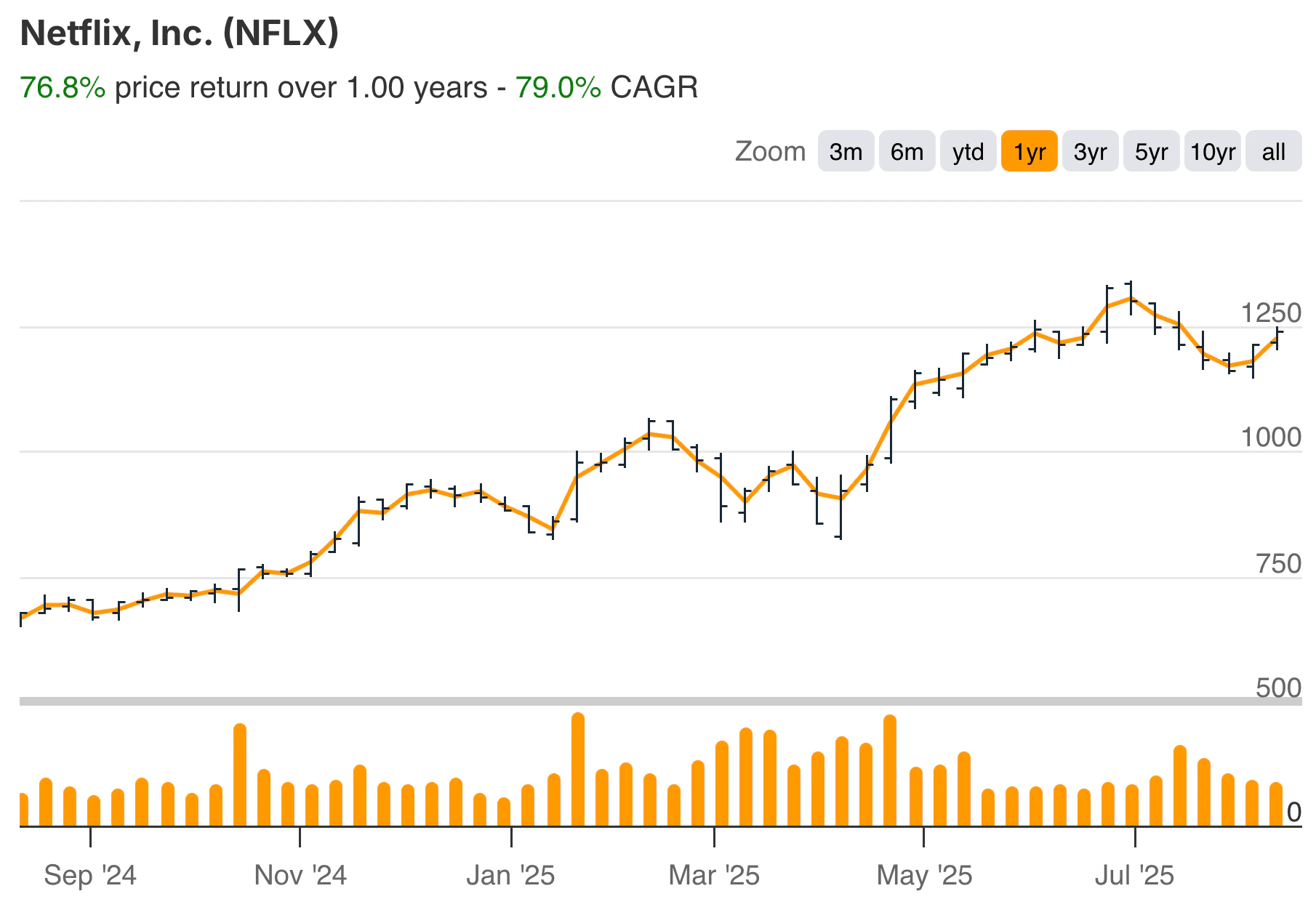Click the Sep '24 axis label
The image size is (1316, 907).
point(90,875)
